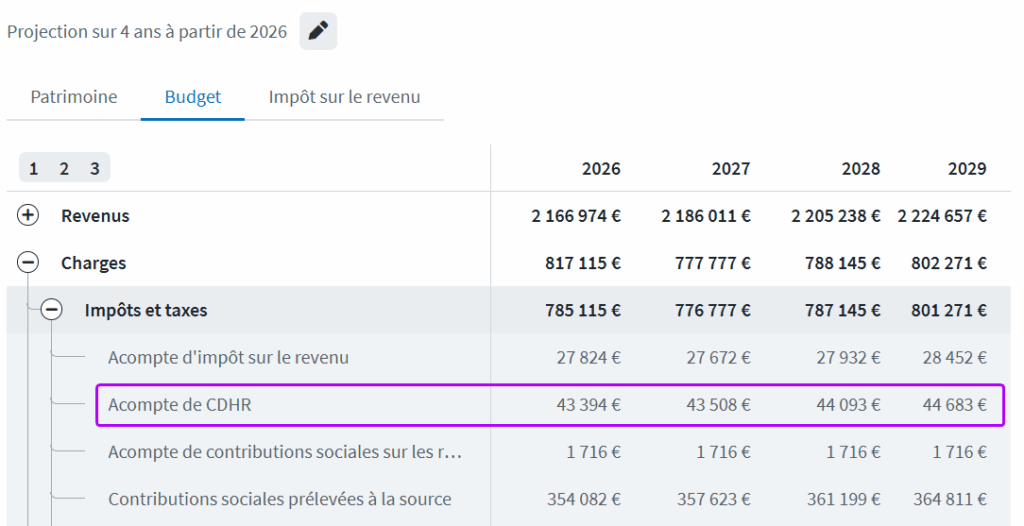1024x526 pixels.
Task: Expand the Revenus row
Action: (x=29, y=215)
